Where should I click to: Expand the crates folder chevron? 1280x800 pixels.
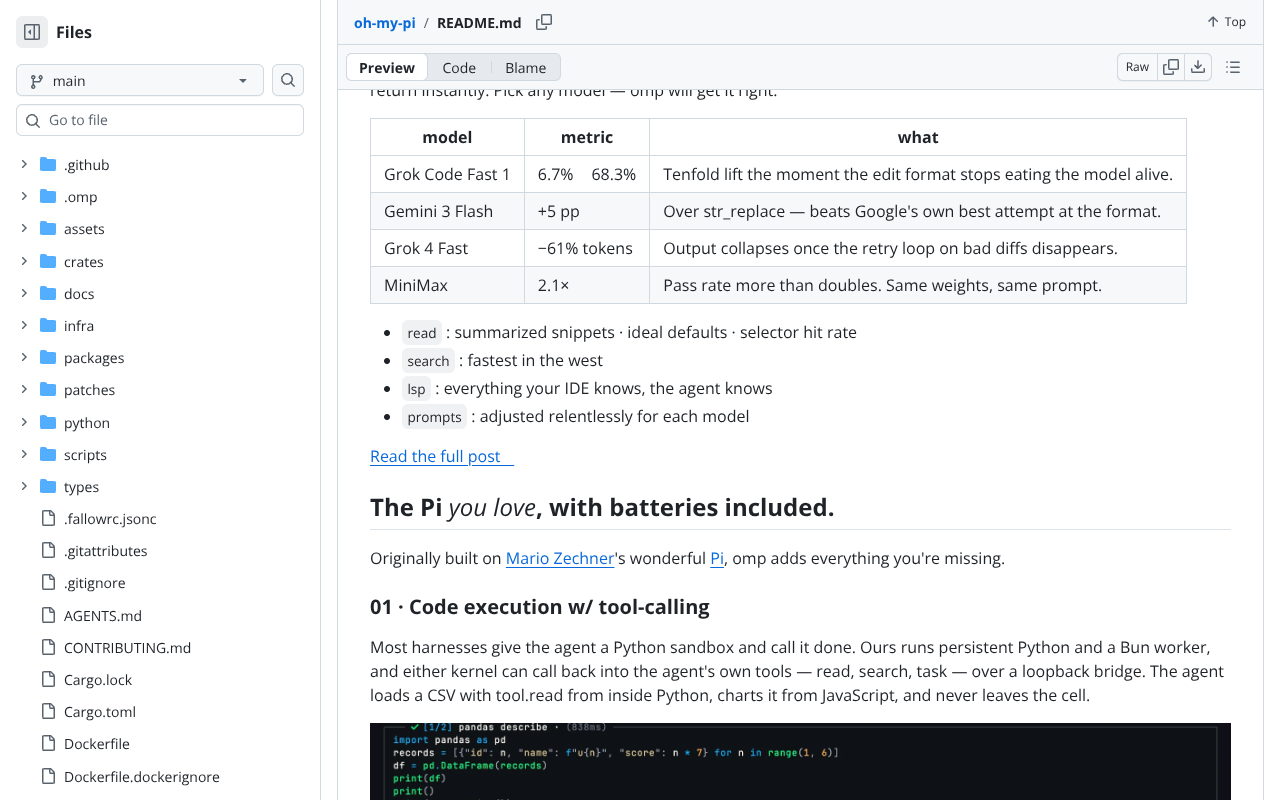click(x=24, y=261)
